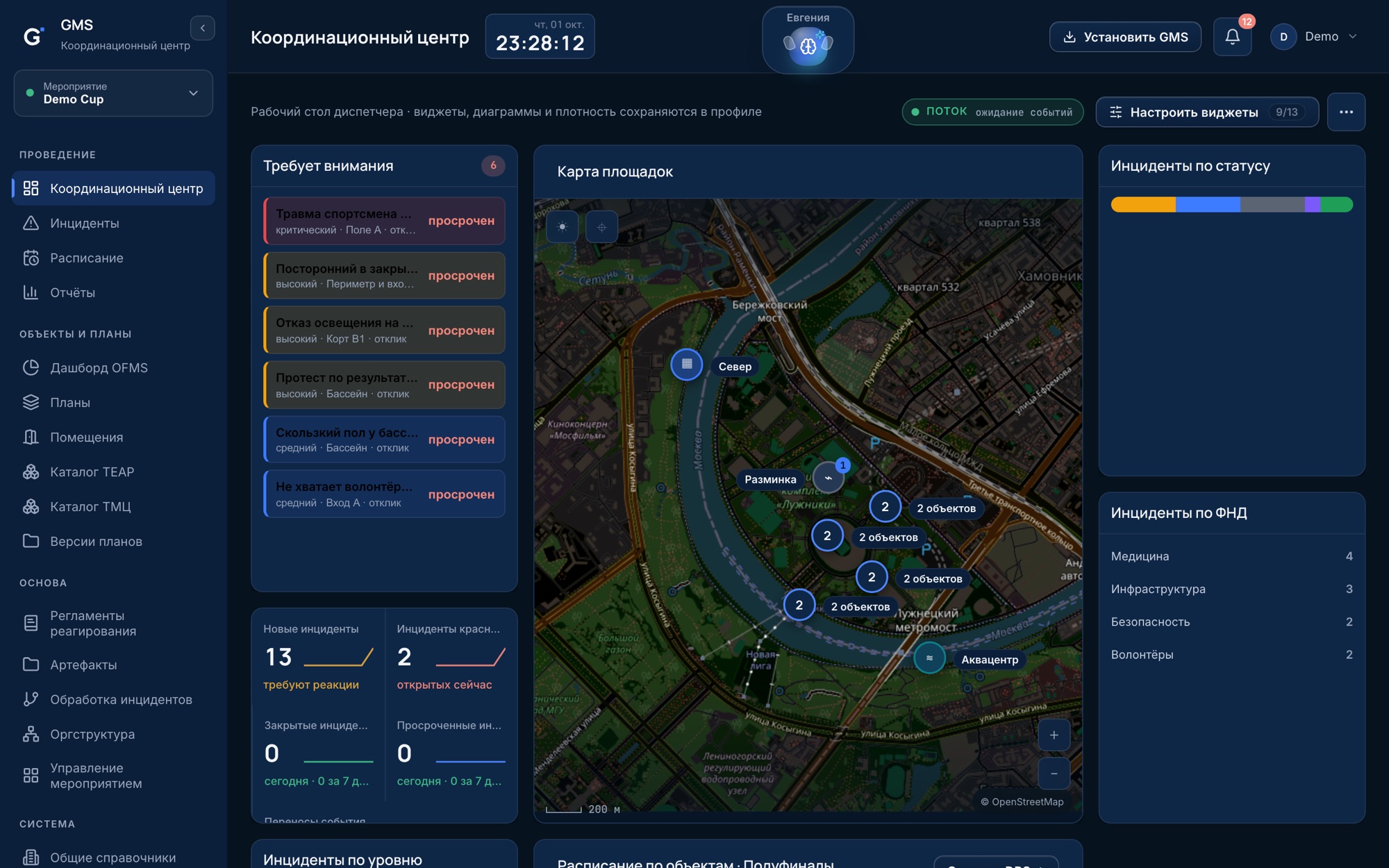Expand the Мероприятие Demo Cup dropdown

pos(113,93)
